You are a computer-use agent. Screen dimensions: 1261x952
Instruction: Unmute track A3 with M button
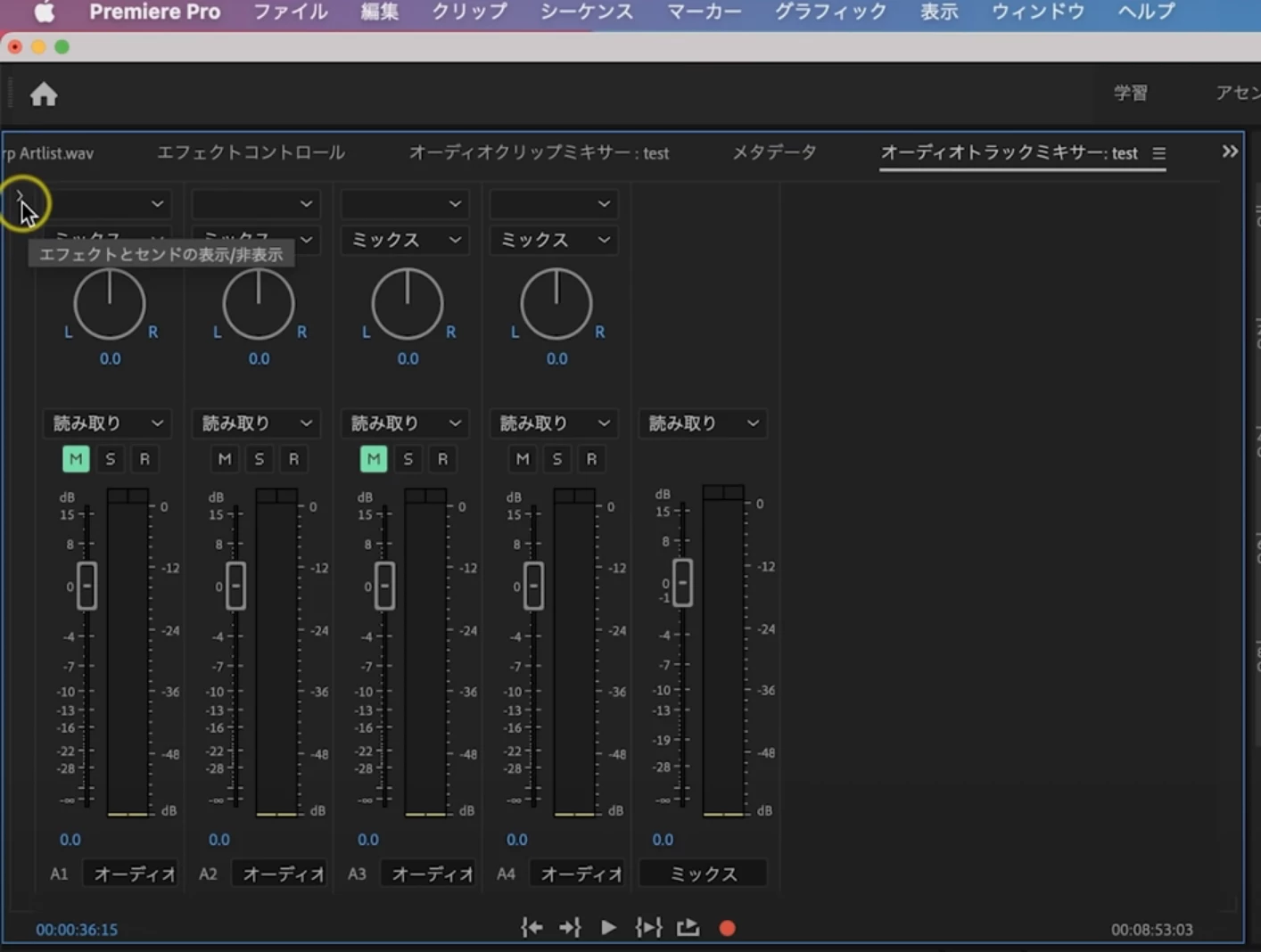[374, 459]
